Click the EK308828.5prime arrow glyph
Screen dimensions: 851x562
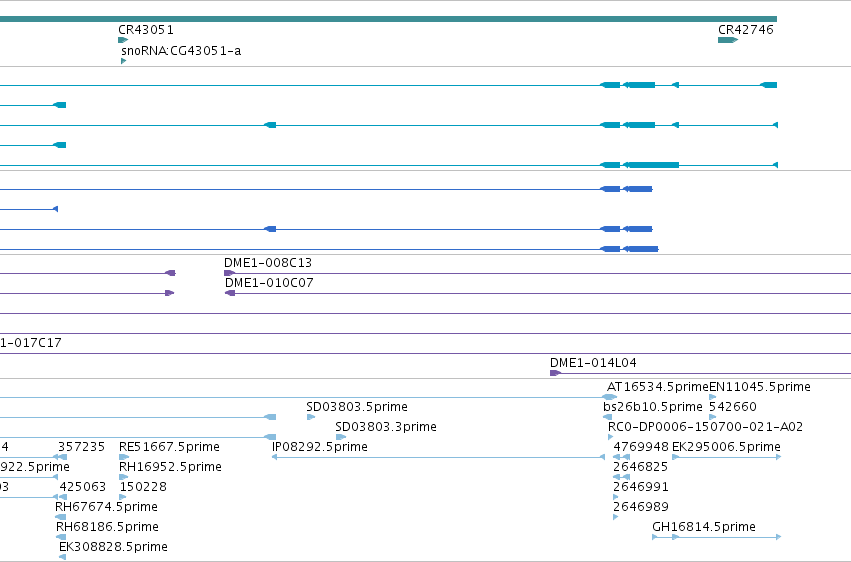point(62,557)
